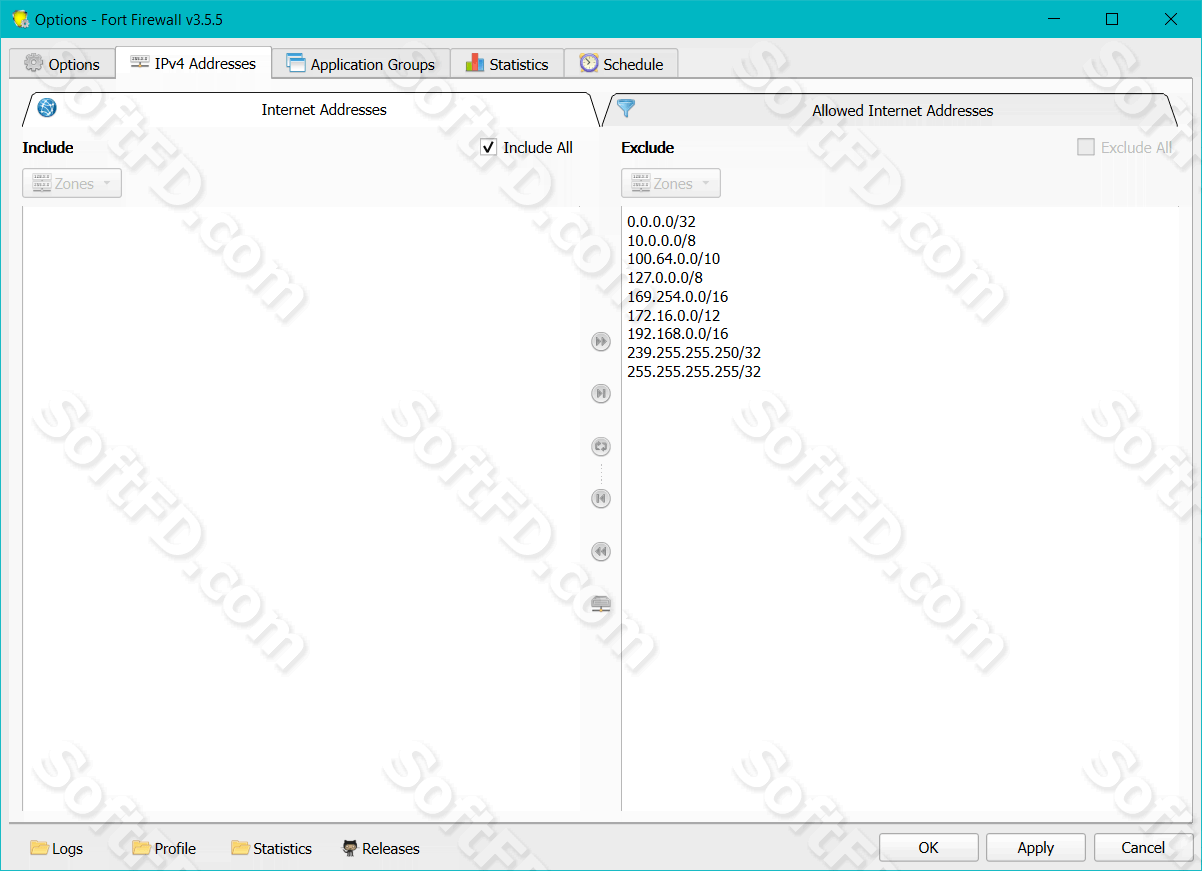Click the skip-to-previous arrow icon between the lists
Image resolution: width=1202 pixels, height=871 pixels.
[x=601, y=499]
